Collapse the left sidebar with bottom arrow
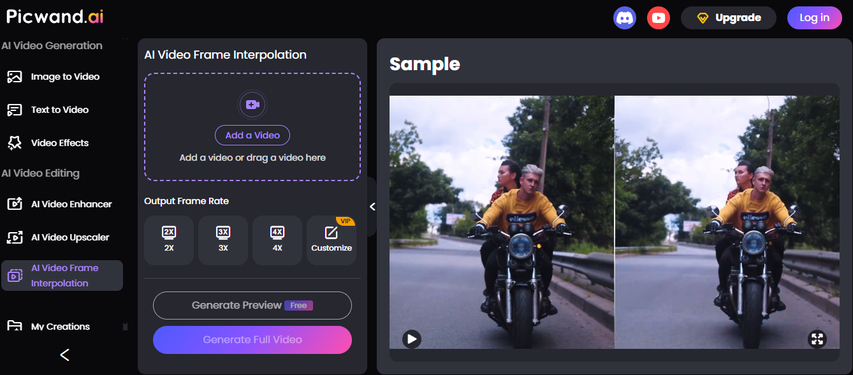 (x=64, y=355)
